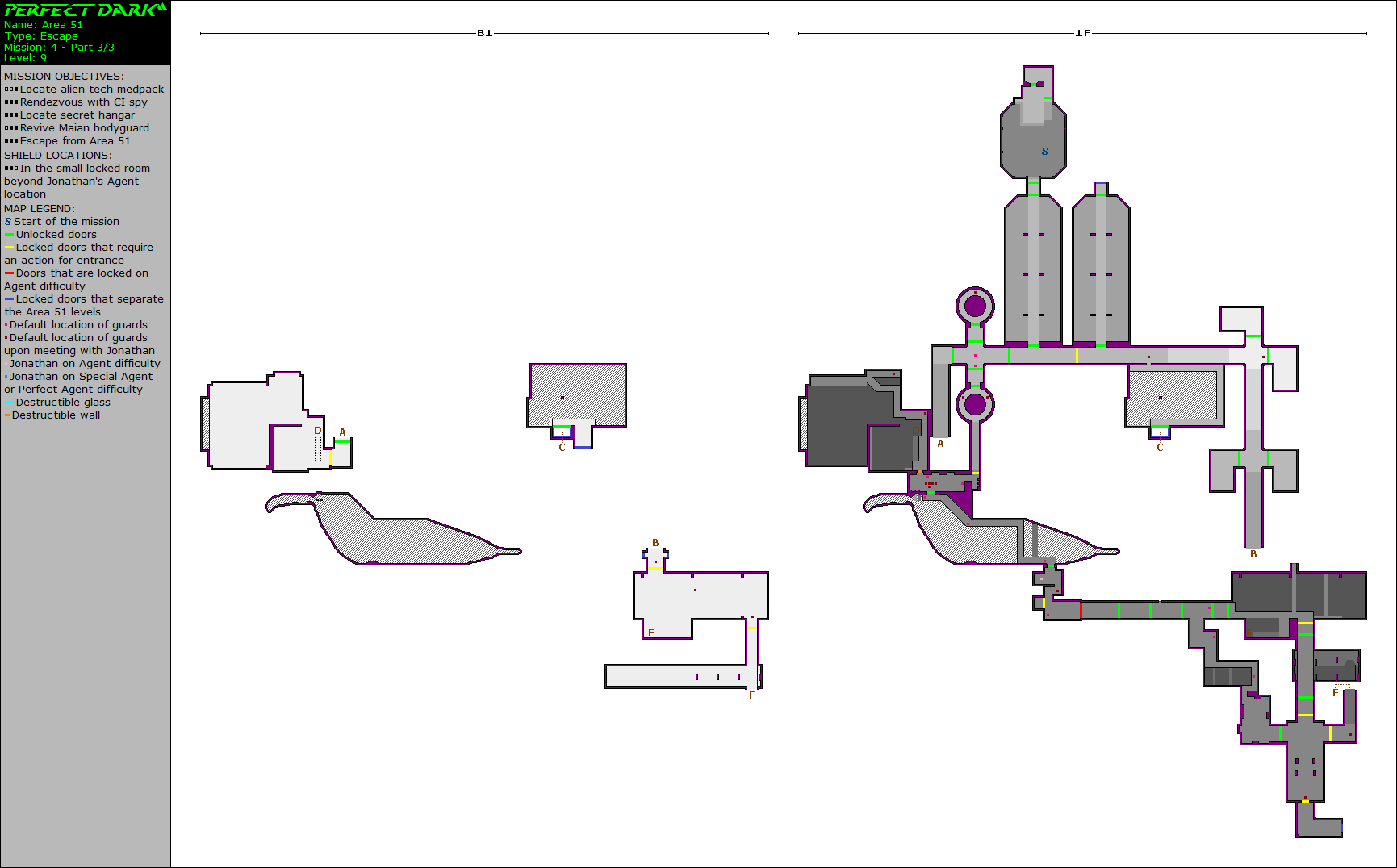Click marker F on the 1F map
The height and width of the screenshot is (868, 1397).
1335,693
